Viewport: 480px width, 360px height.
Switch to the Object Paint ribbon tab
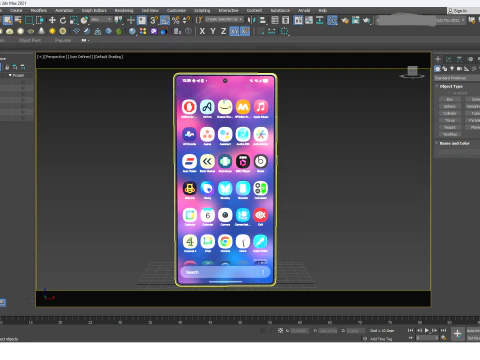(30, 40)
